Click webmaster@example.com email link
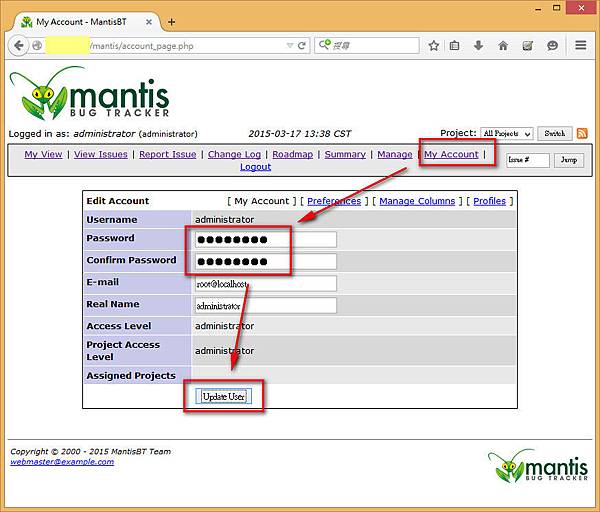The image size is (600, 512). pos(62,462)
